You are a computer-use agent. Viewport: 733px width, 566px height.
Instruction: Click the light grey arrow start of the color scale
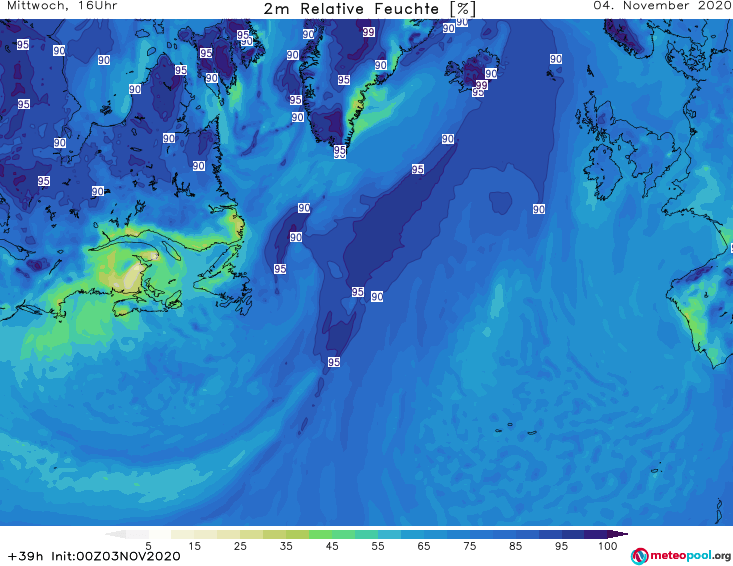coord(115,534)
